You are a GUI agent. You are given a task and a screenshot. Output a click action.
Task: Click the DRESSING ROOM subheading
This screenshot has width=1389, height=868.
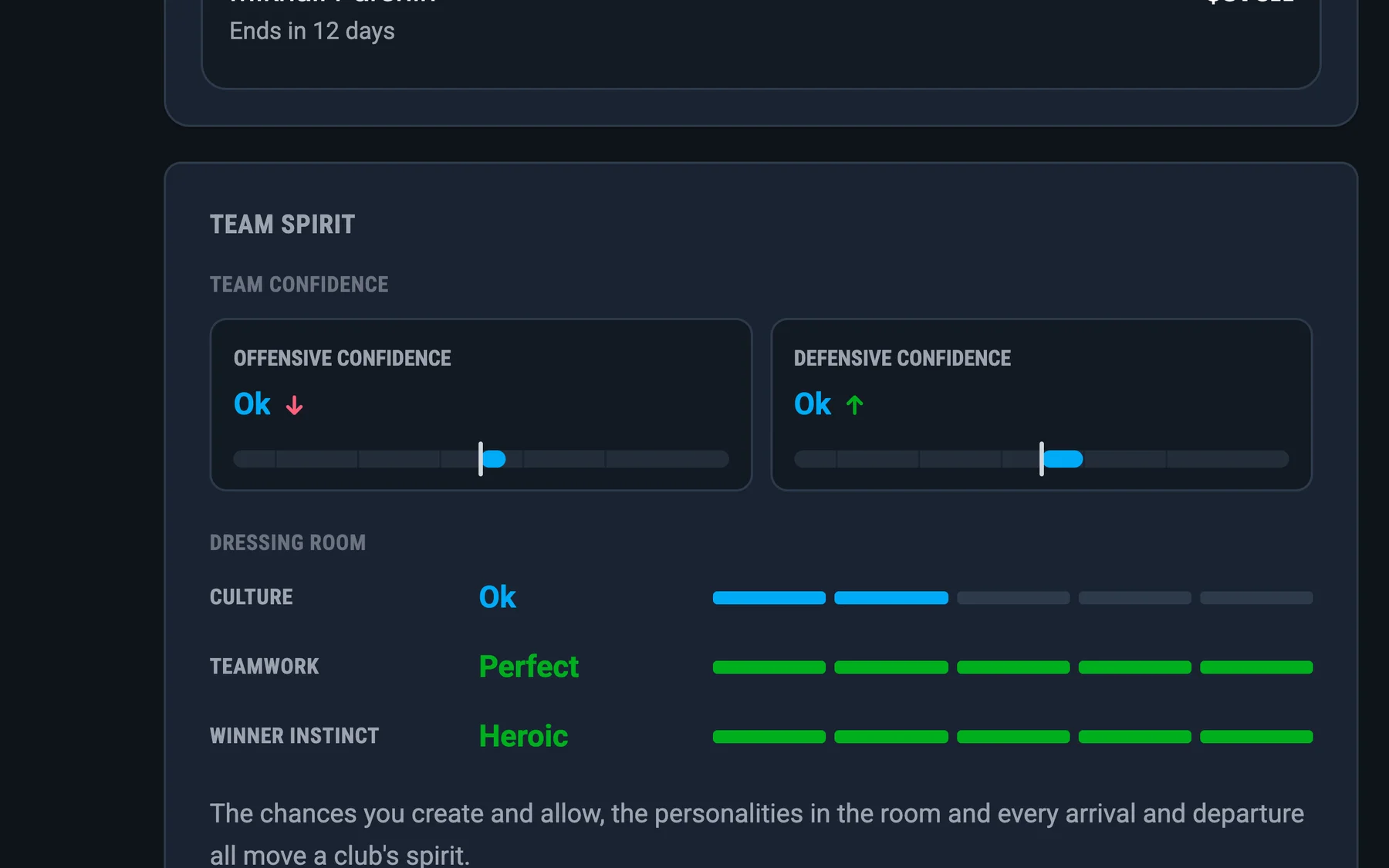[x=288, y=542]
